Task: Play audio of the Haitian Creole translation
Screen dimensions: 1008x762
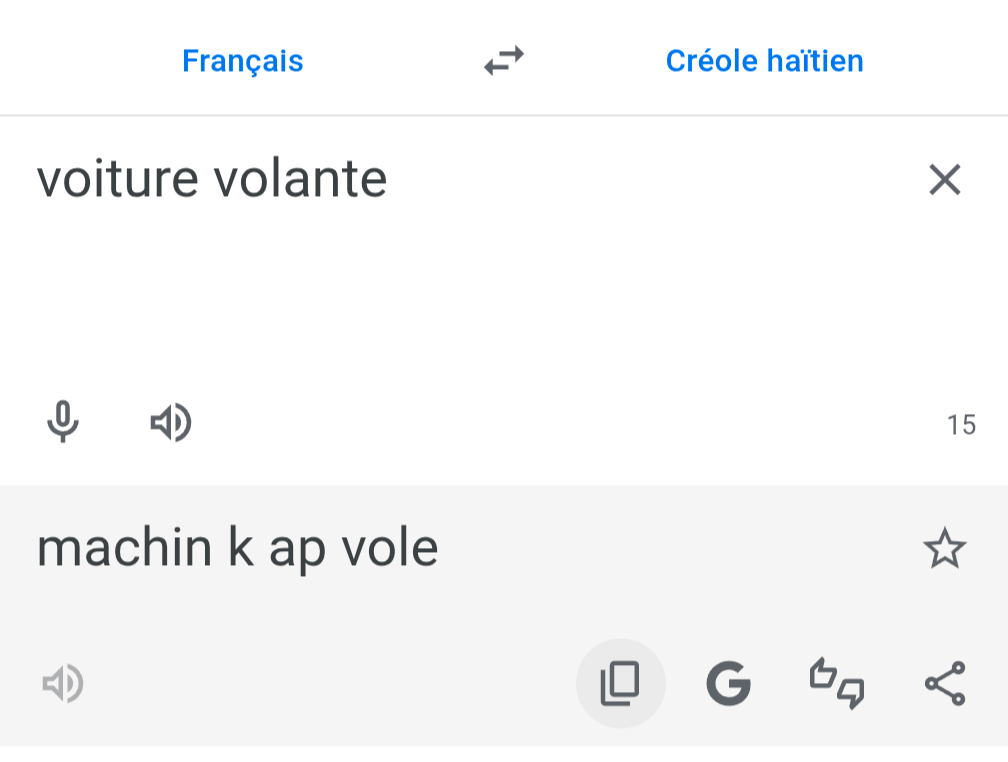Action: click(x=62, y=685)
